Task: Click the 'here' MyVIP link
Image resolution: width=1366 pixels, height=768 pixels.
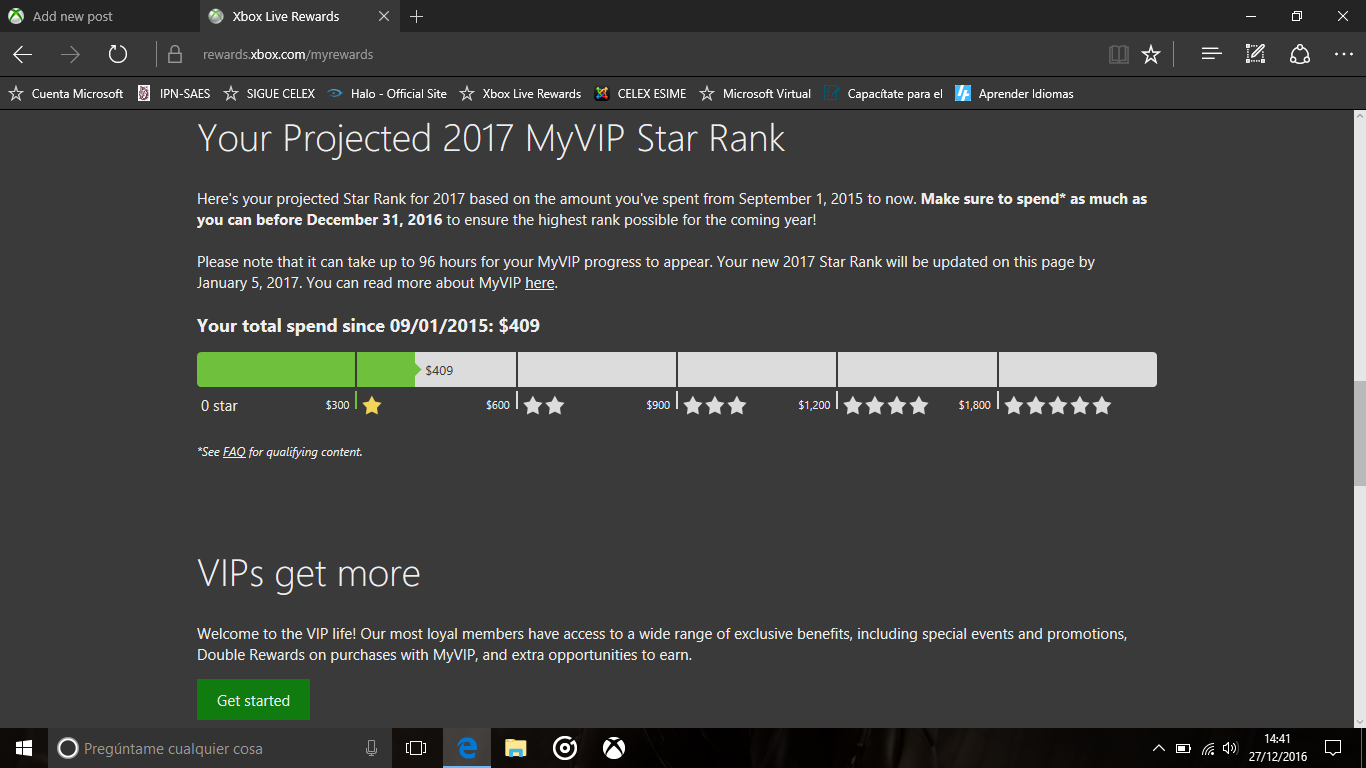Action: click(539, 283)
